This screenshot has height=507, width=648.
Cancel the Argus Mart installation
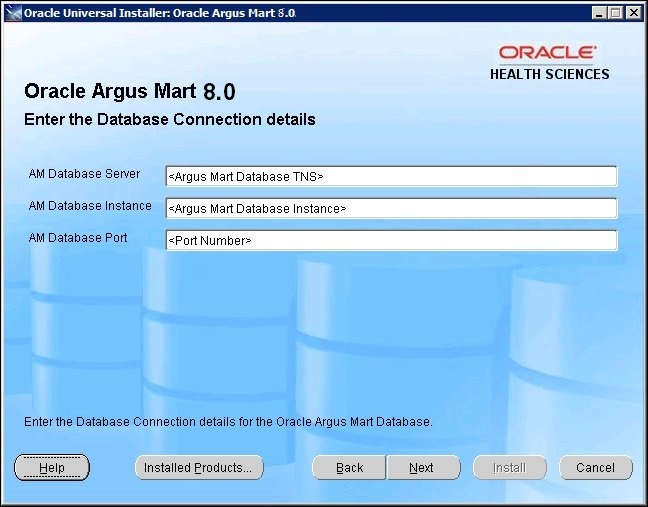click(596, 467)
